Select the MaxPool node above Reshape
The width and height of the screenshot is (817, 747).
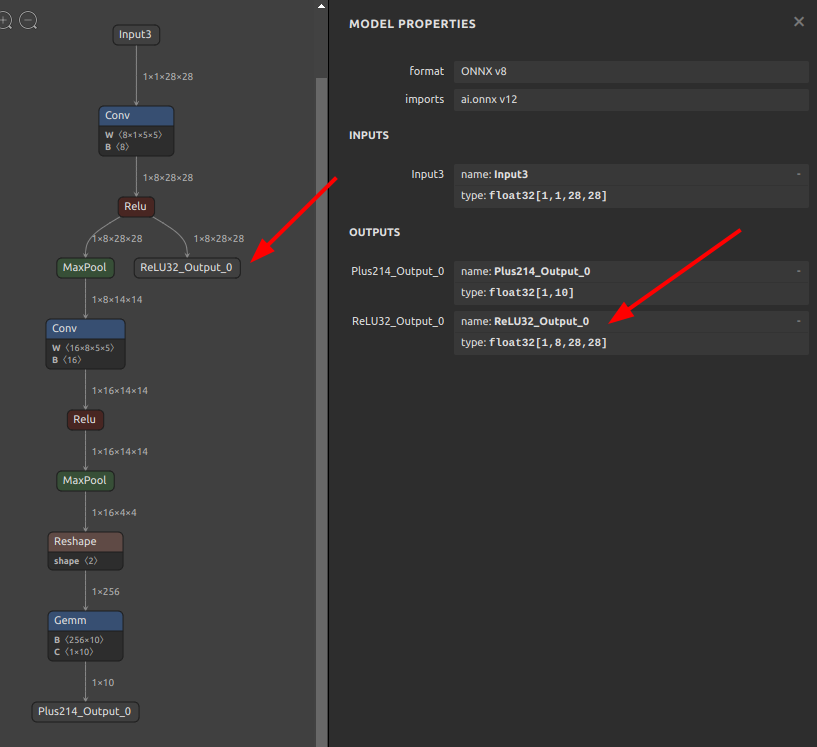point(85,481)
